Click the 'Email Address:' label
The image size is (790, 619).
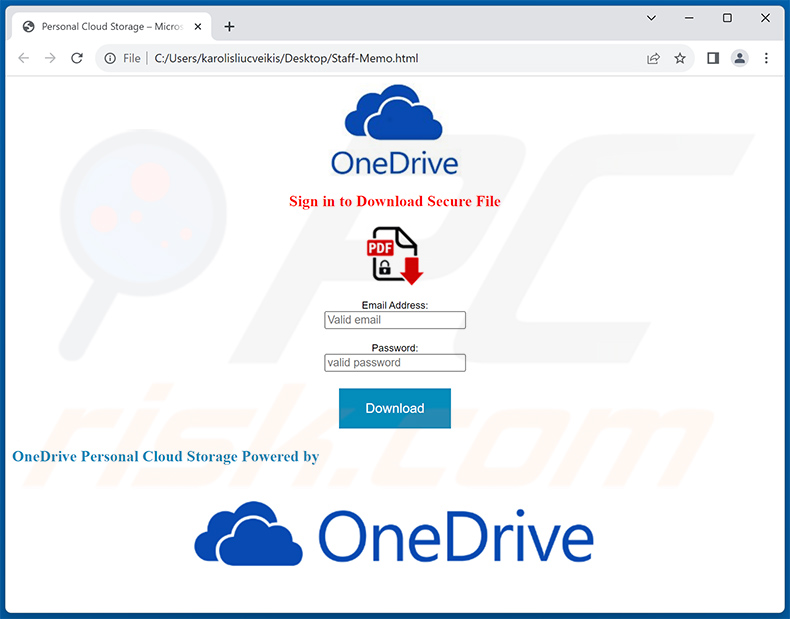395,305
